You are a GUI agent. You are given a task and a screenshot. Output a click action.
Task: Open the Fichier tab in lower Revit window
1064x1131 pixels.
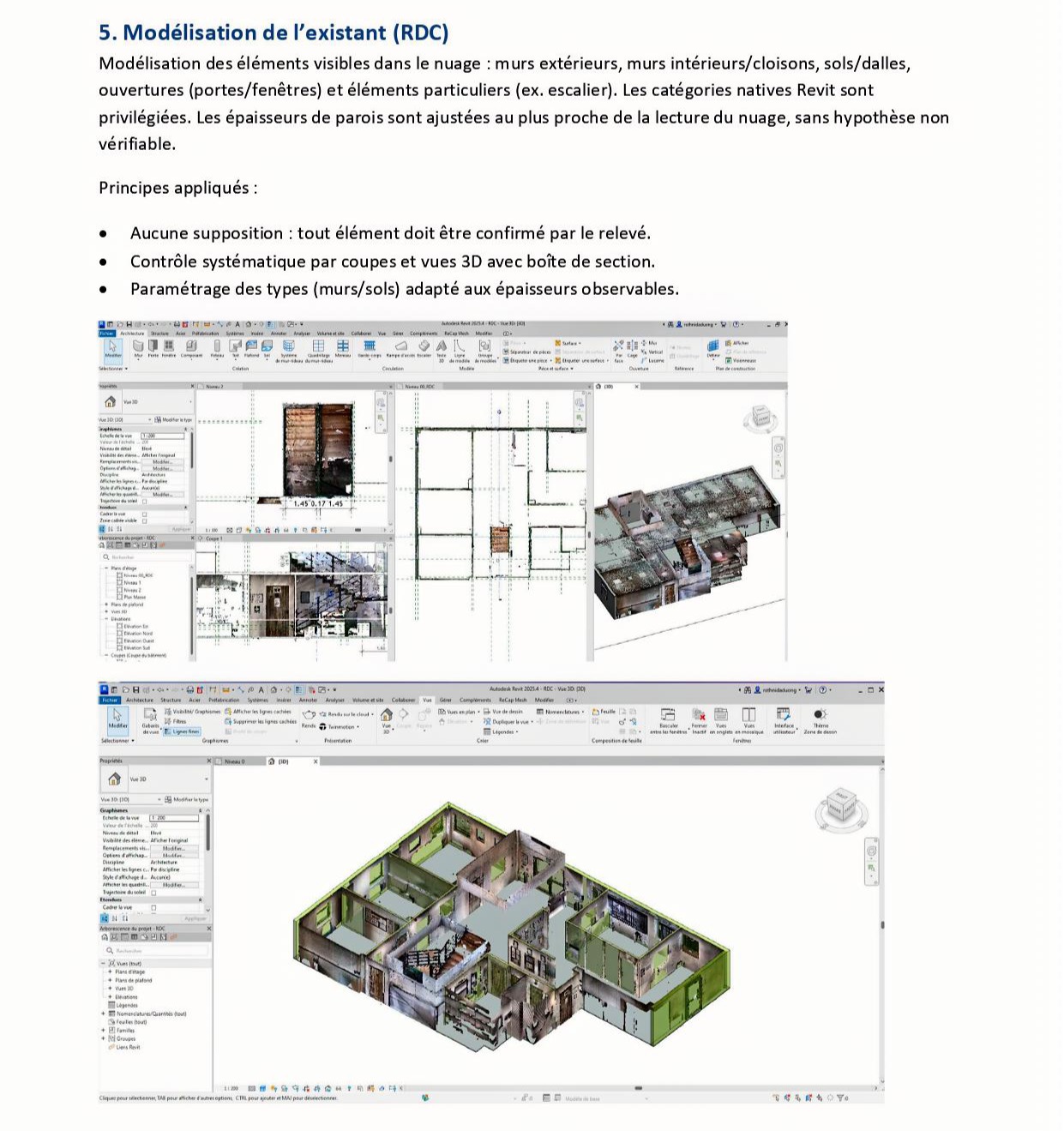click(110, 700)
